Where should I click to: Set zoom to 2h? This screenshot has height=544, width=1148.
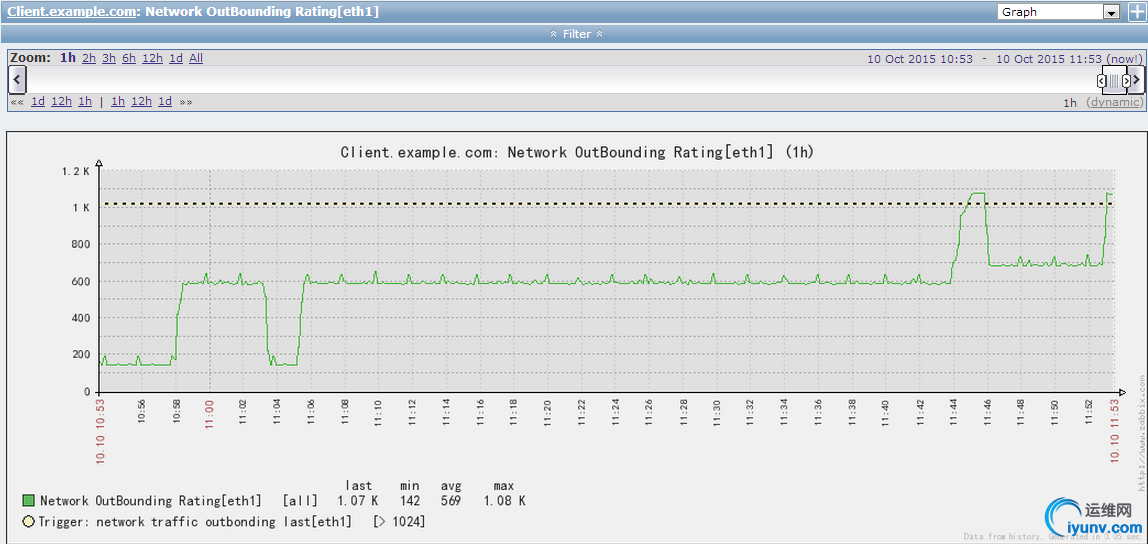pyautogui.click(x=89, y=58)
